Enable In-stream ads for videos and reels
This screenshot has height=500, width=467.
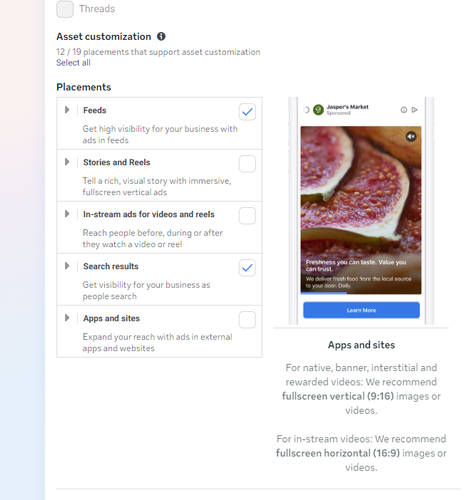247,216
